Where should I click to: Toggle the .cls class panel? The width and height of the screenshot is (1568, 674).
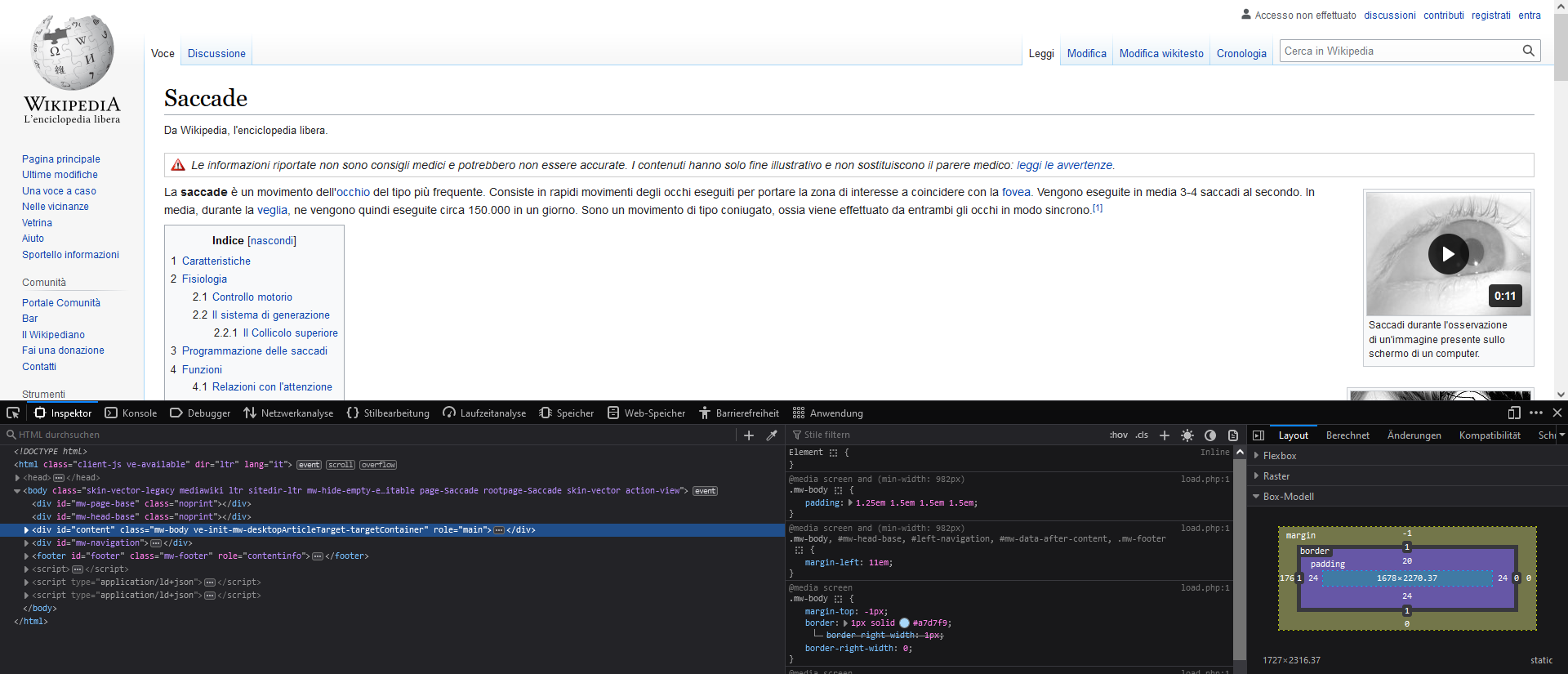(x=1142, y=435)
